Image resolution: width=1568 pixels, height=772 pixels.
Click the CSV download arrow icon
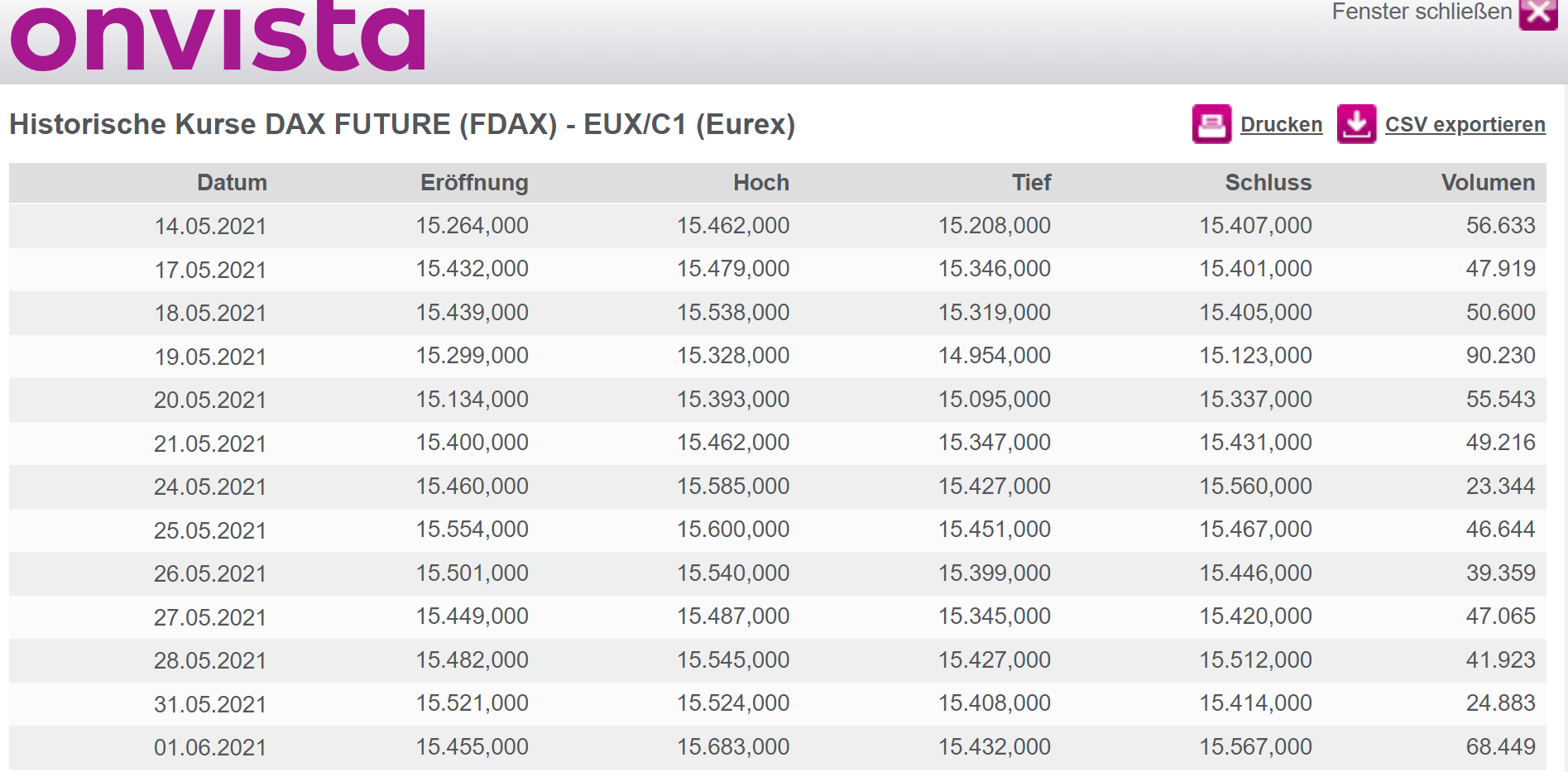coord(1356,124)
